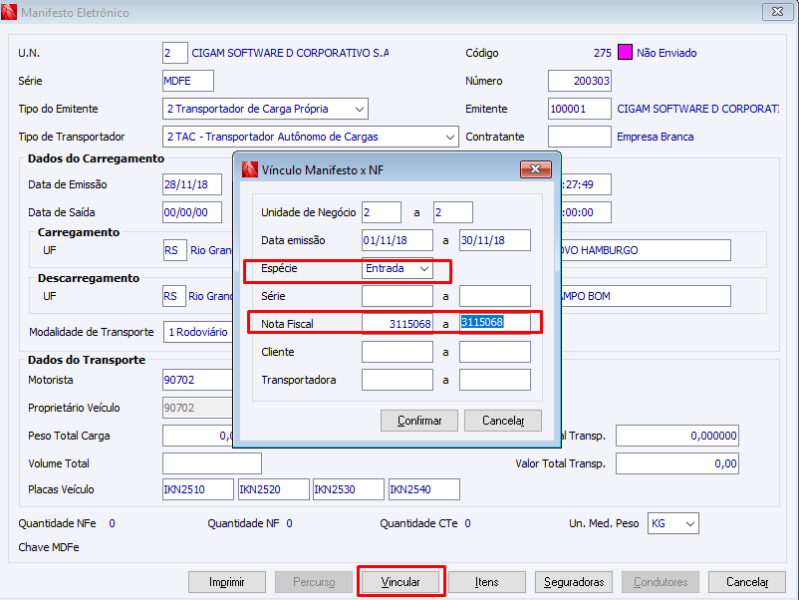Click the Quantidade NFe value 0
Screen dimensions: 799x600
(112, 524)
